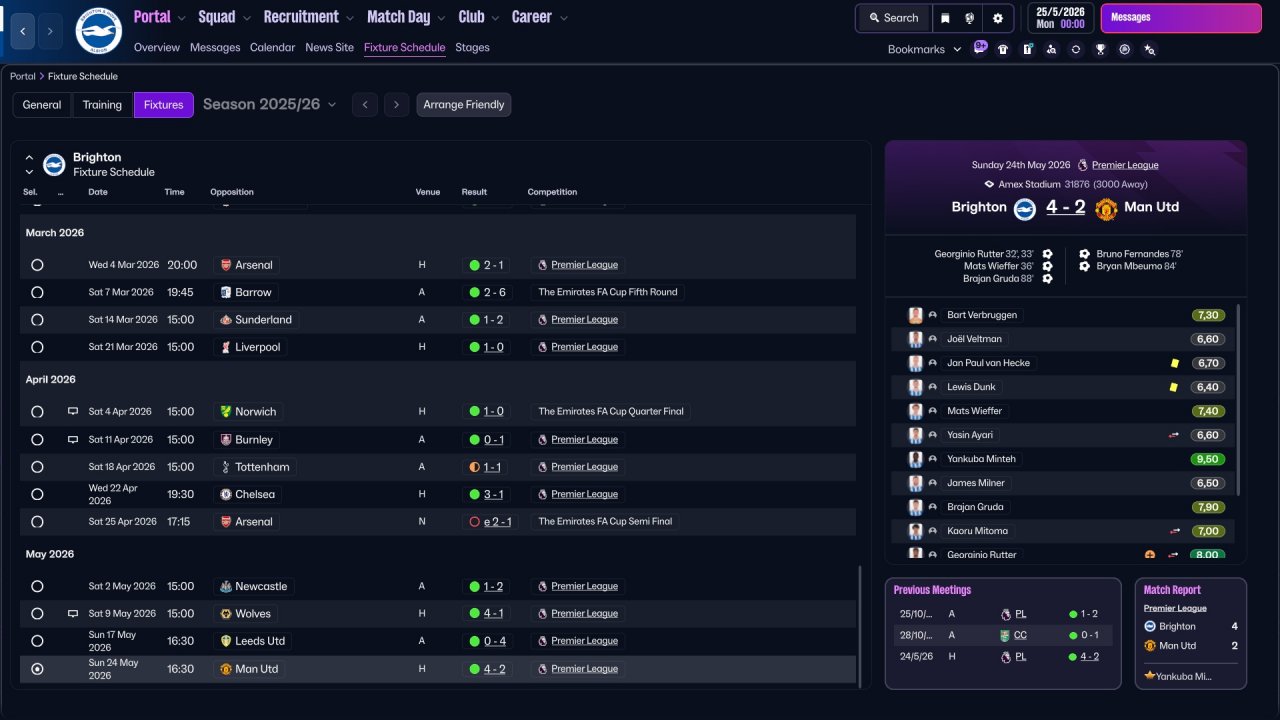
Task: Switch to the General tab
Action: pyautogui.click(x=42, y=105)
